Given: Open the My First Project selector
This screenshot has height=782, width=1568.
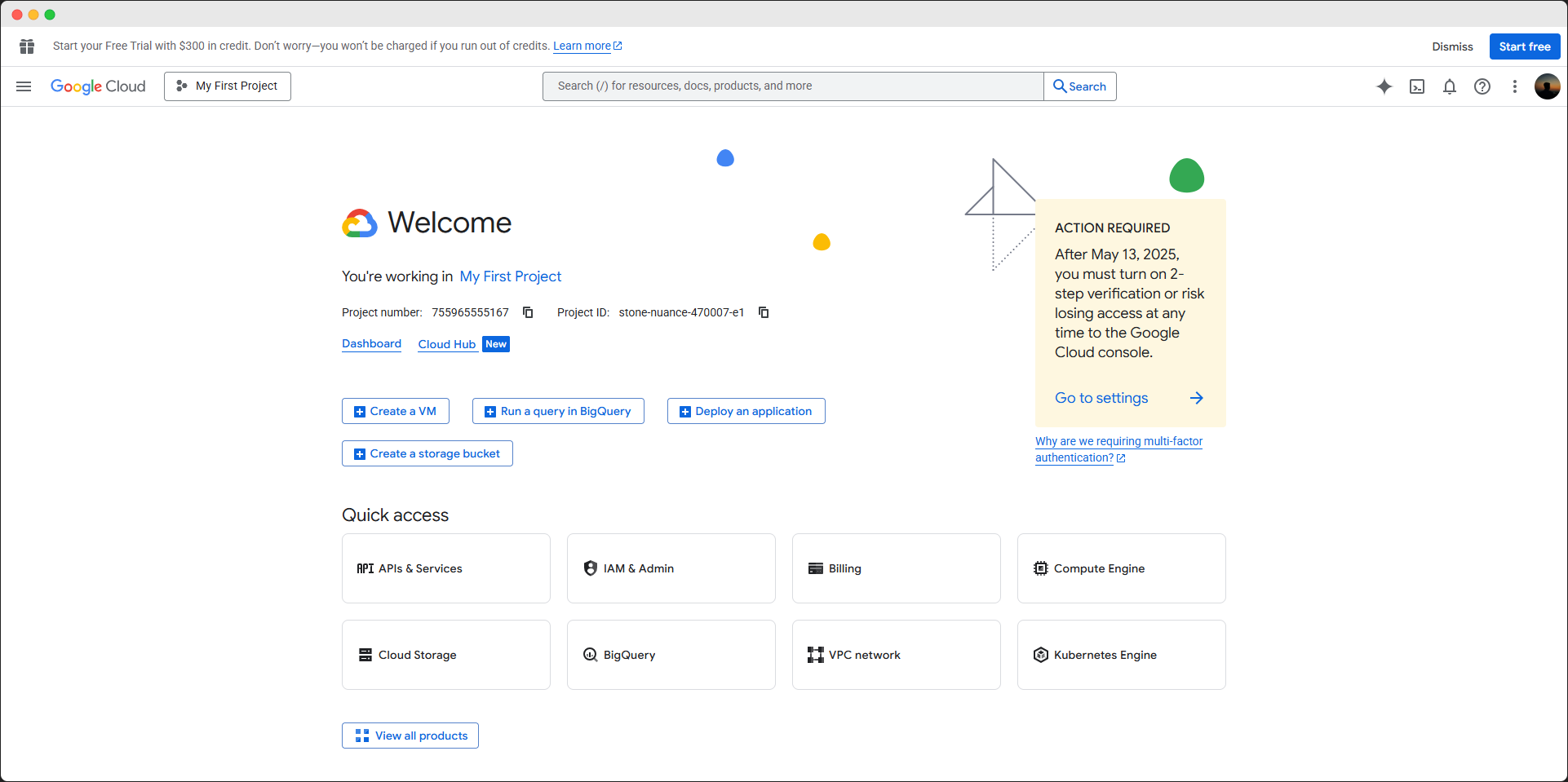Looking at the screenshot, I should 228,86.
